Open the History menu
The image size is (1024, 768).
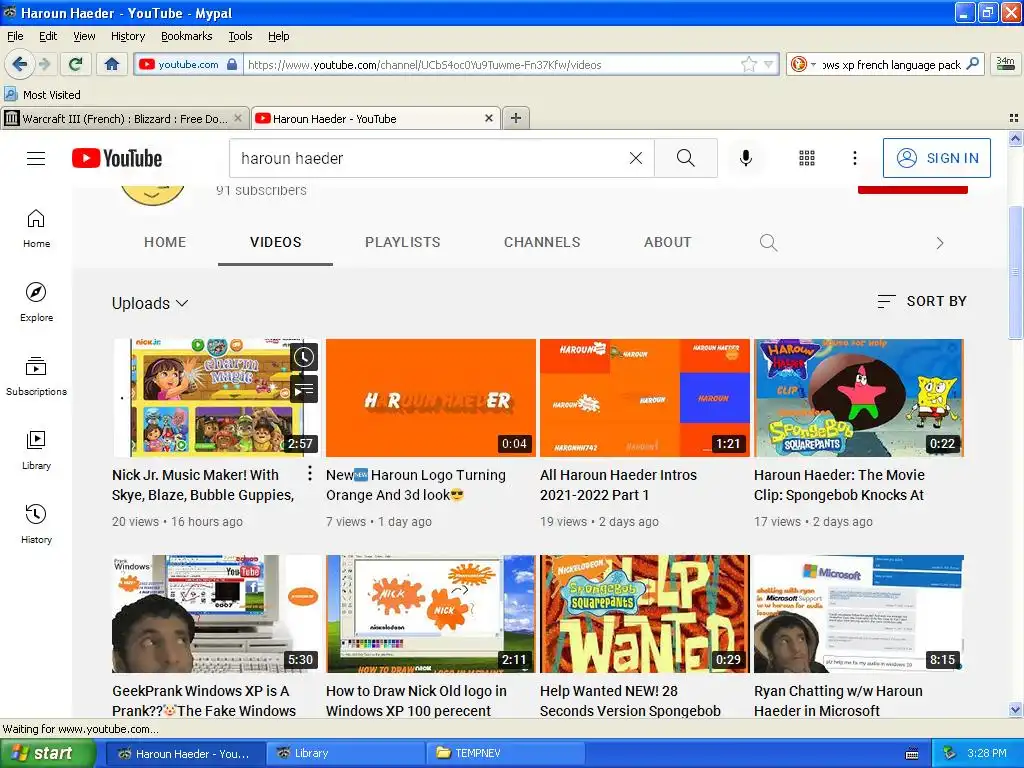(127, 37)
